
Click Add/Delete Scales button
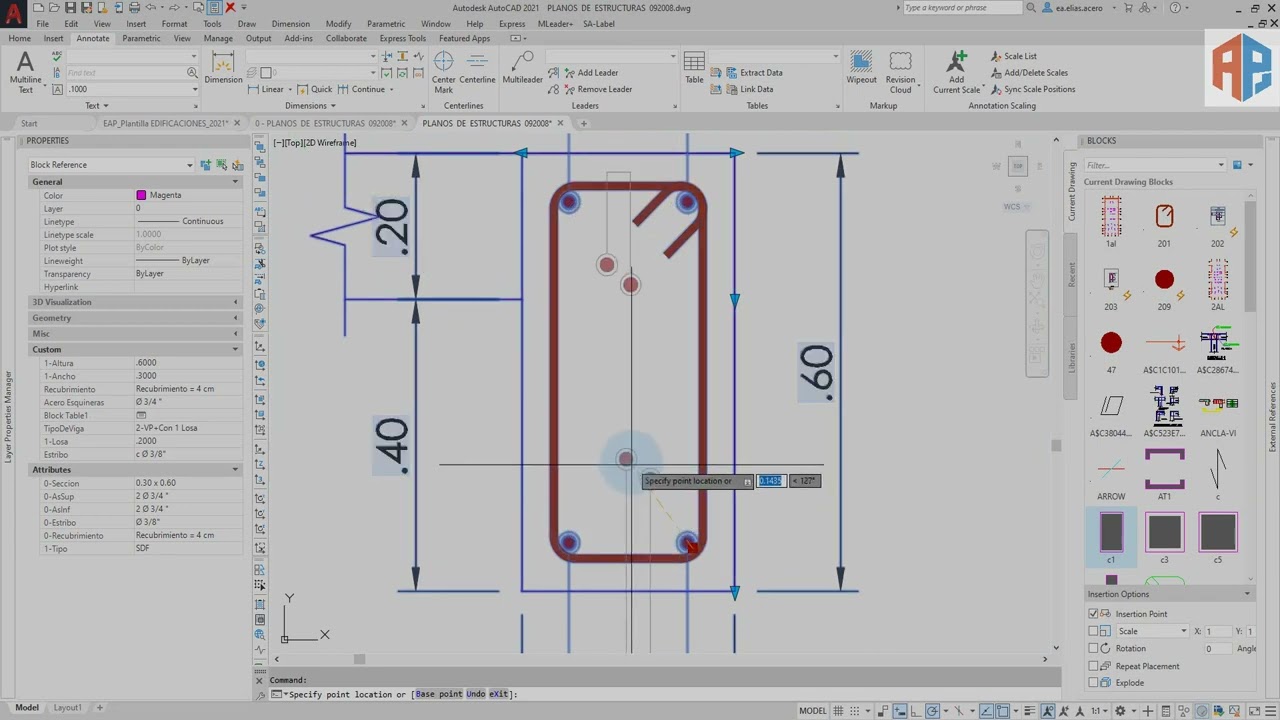point(1028,72)
